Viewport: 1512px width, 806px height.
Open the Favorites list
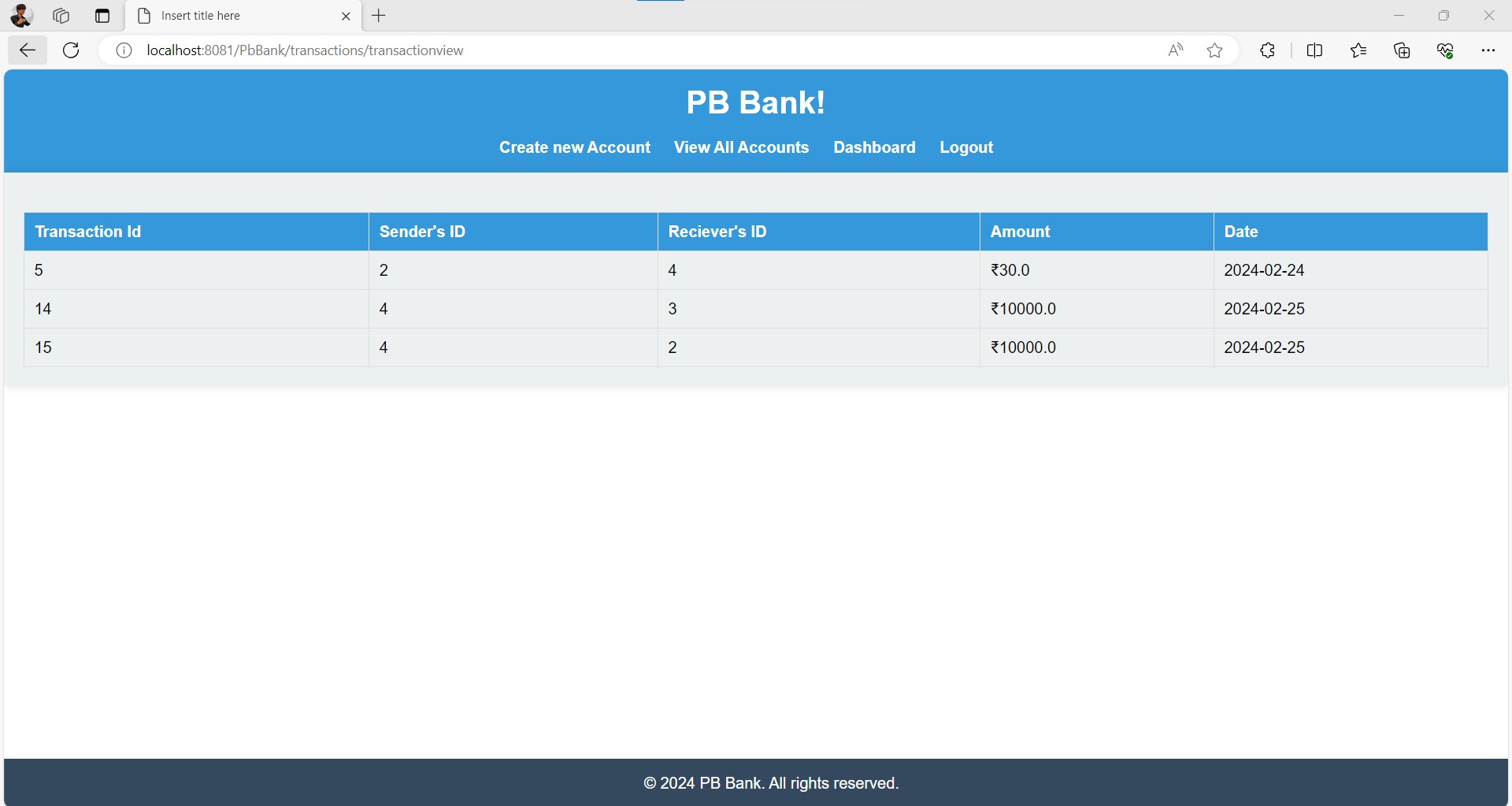tap(1358, 50)
